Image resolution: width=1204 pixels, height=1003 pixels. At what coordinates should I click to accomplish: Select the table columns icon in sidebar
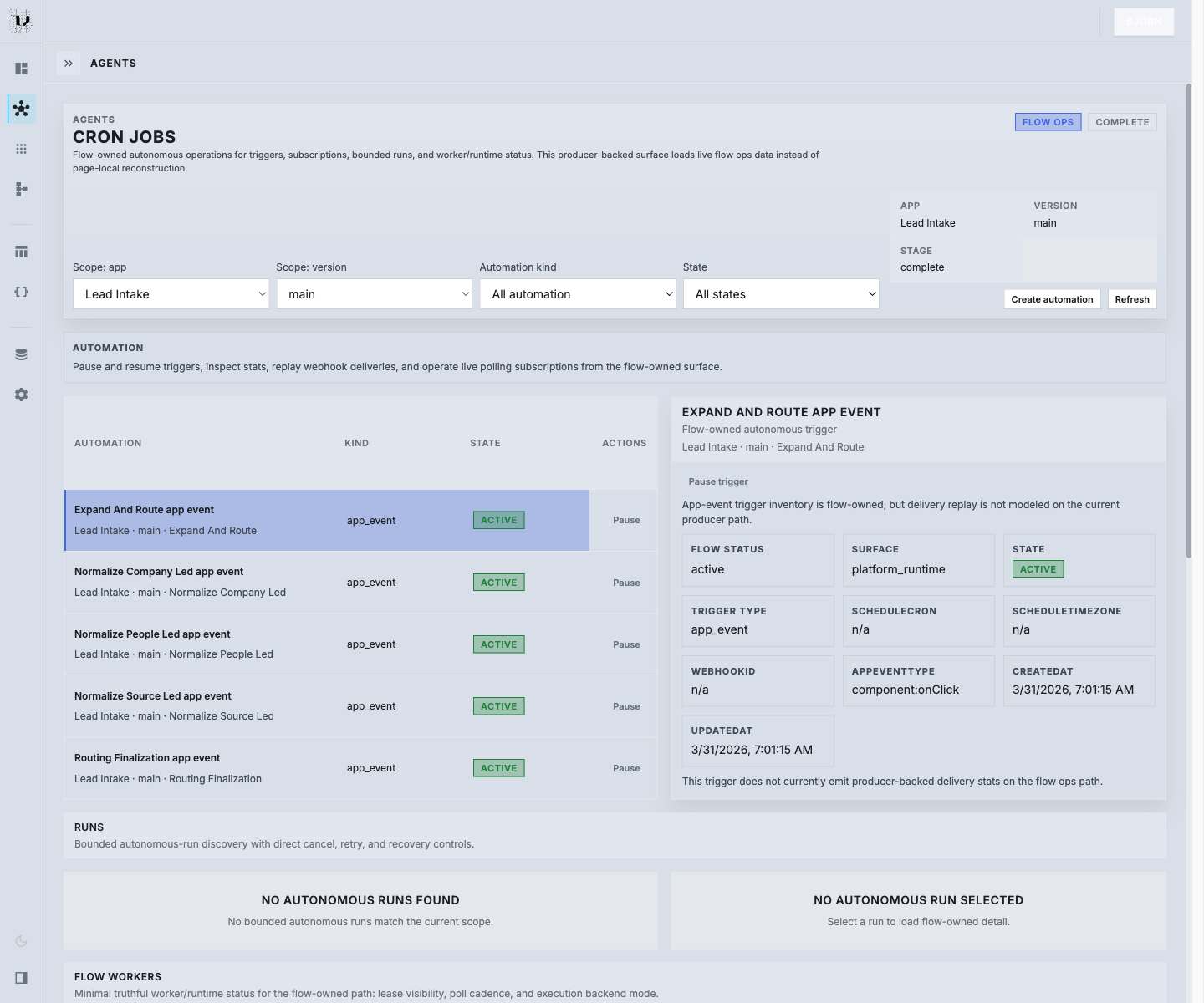click(21, 251)
